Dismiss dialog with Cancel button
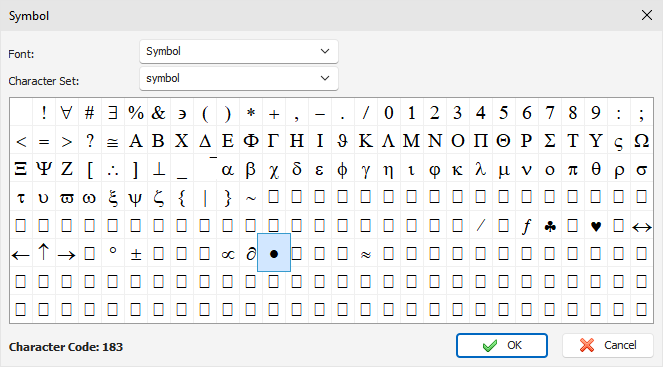 [x=608, y=345]
